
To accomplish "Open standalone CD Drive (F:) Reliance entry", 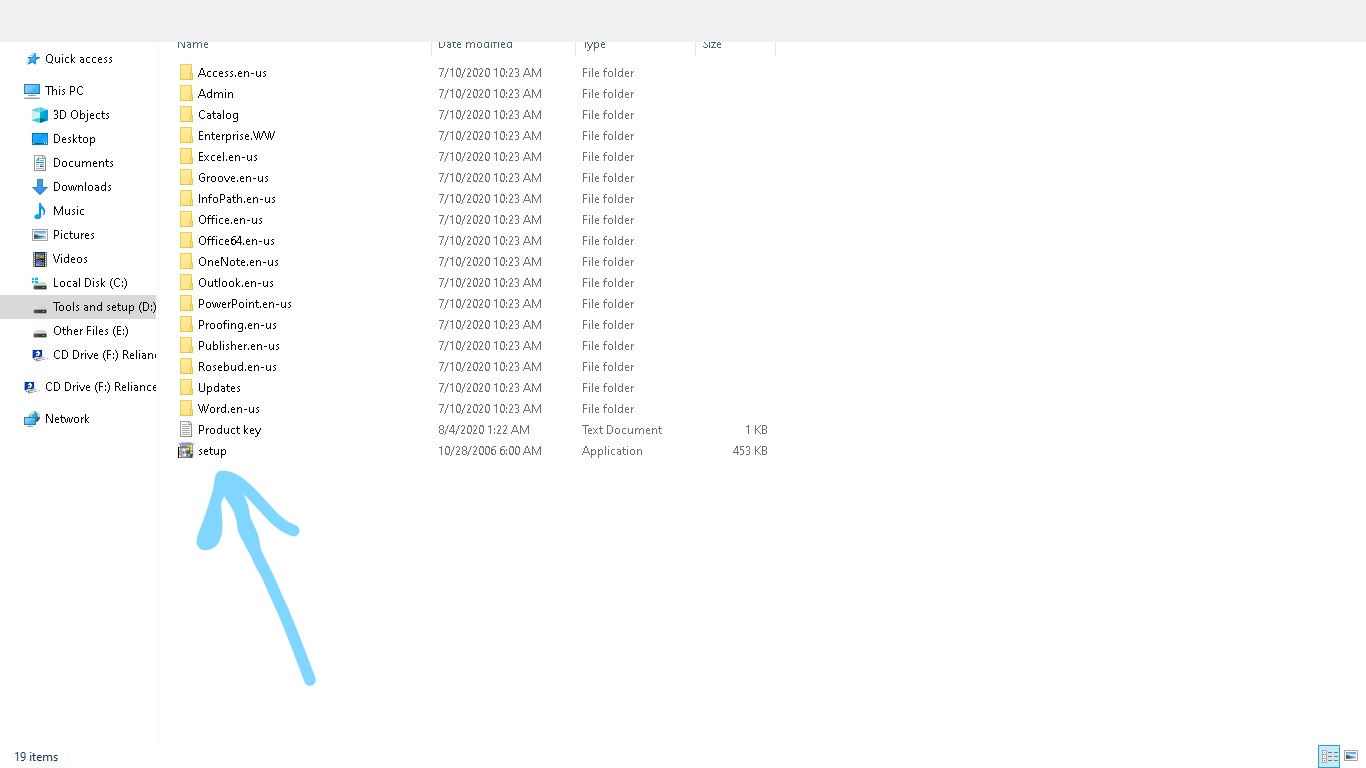I will [x=101, y=387].
